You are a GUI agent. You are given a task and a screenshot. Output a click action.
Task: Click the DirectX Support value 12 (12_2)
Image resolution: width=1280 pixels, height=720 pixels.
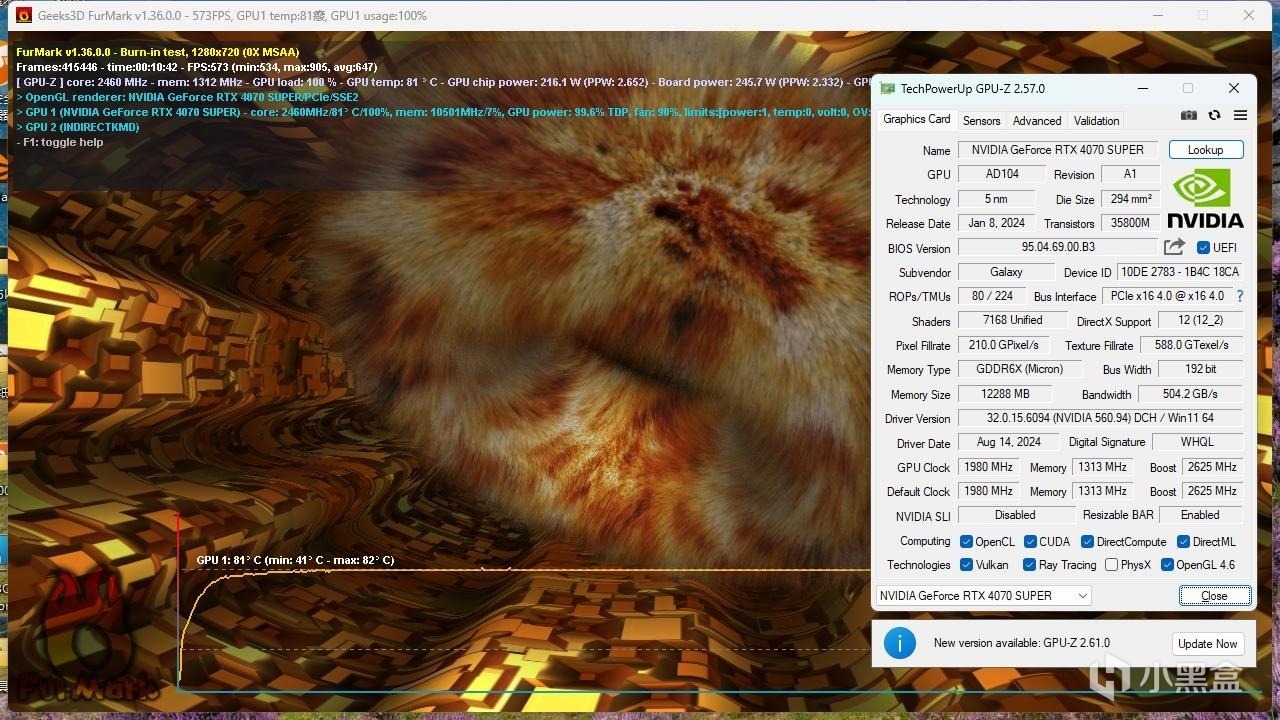[x=1200, y=320]
